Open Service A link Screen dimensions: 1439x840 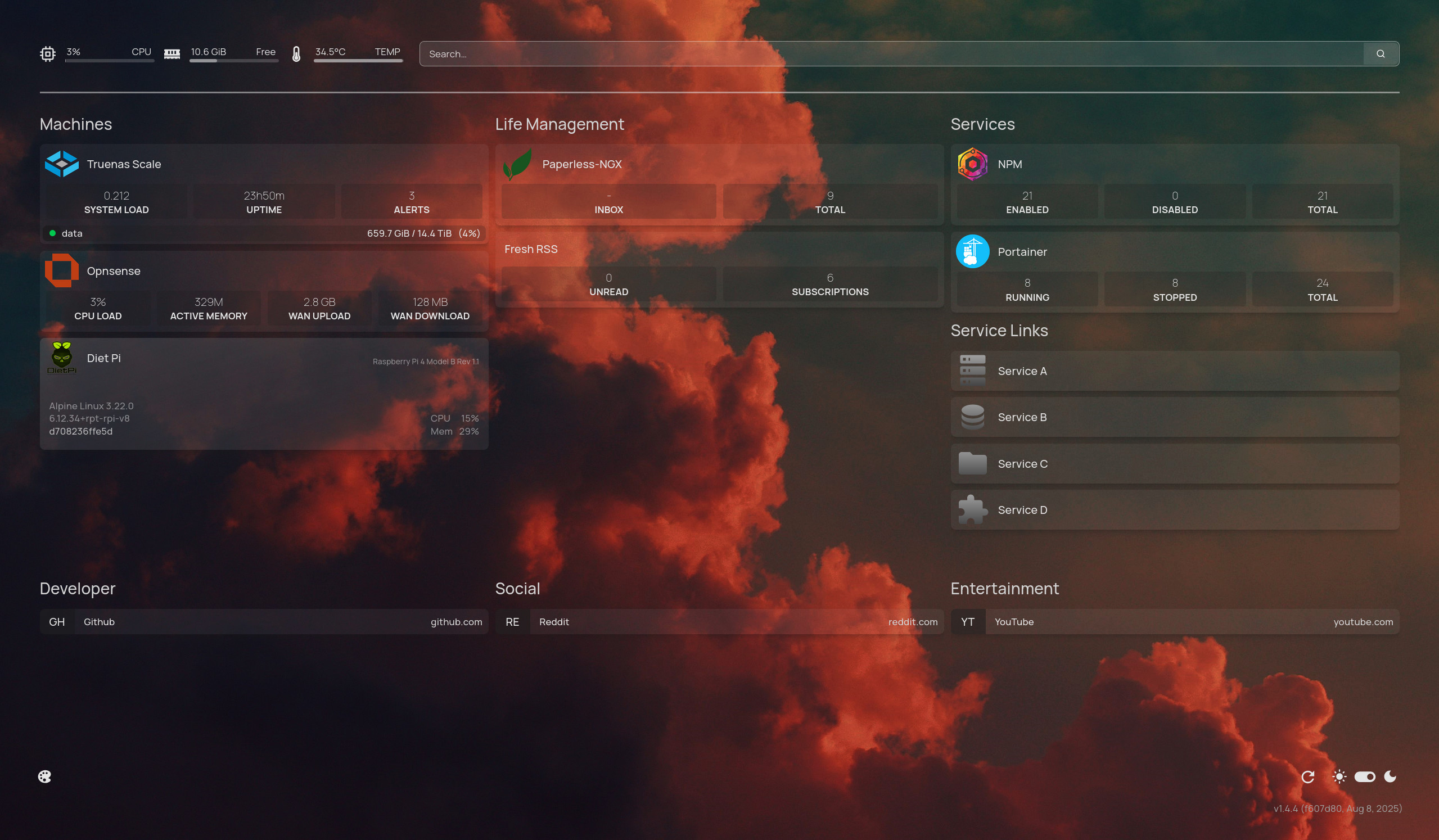(1175, 371)
